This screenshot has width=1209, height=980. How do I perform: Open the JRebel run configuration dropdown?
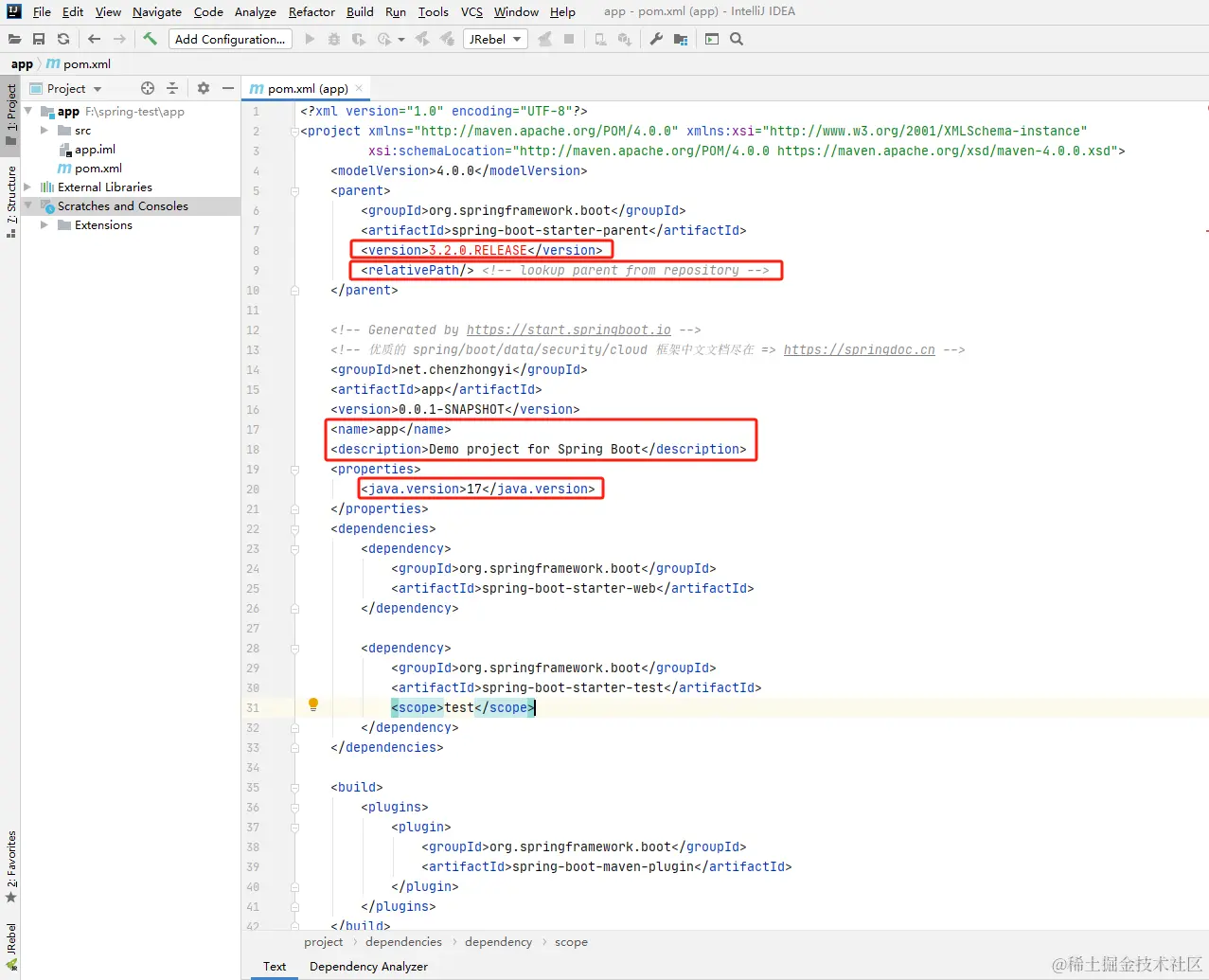point(496,39)
